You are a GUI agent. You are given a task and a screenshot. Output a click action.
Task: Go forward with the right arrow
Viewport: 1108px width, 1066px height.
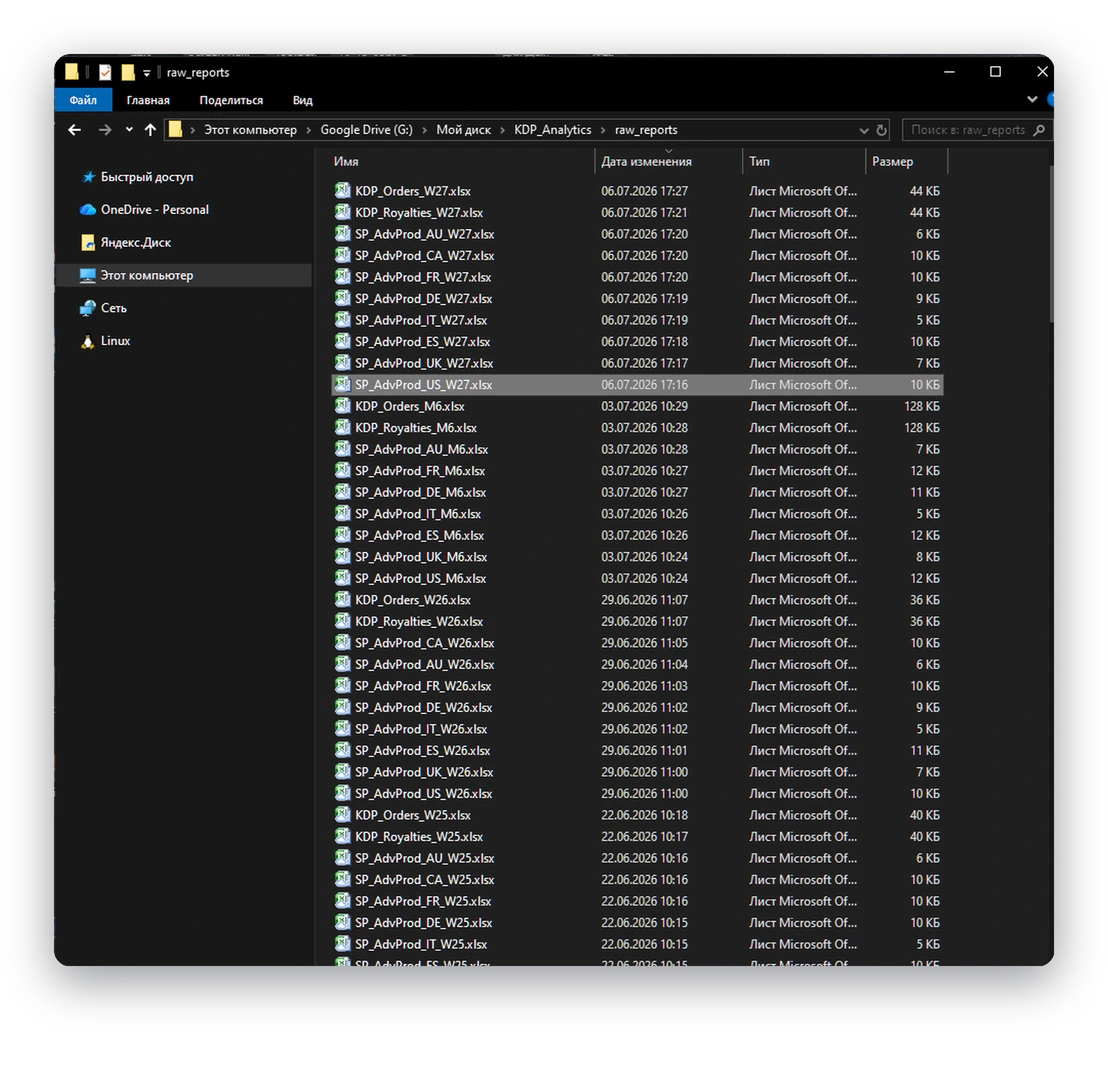105,130
